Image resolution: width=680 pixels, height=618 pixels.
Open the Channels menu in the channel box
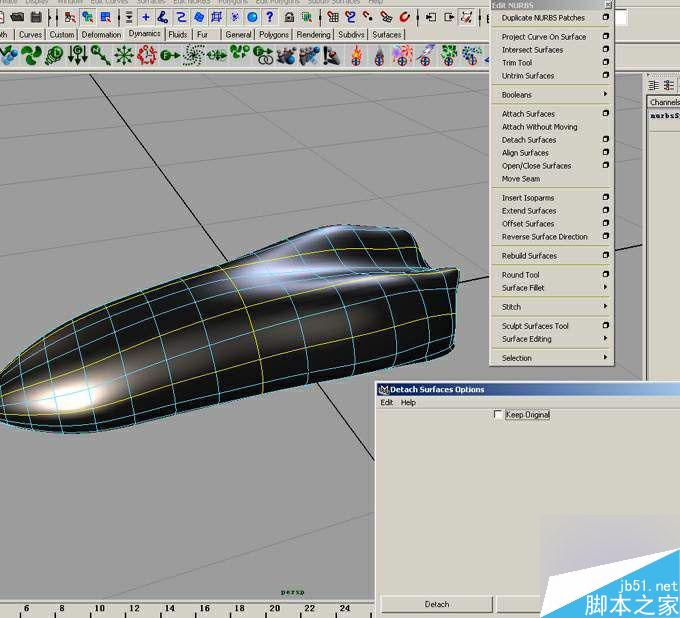pos(664,102)
